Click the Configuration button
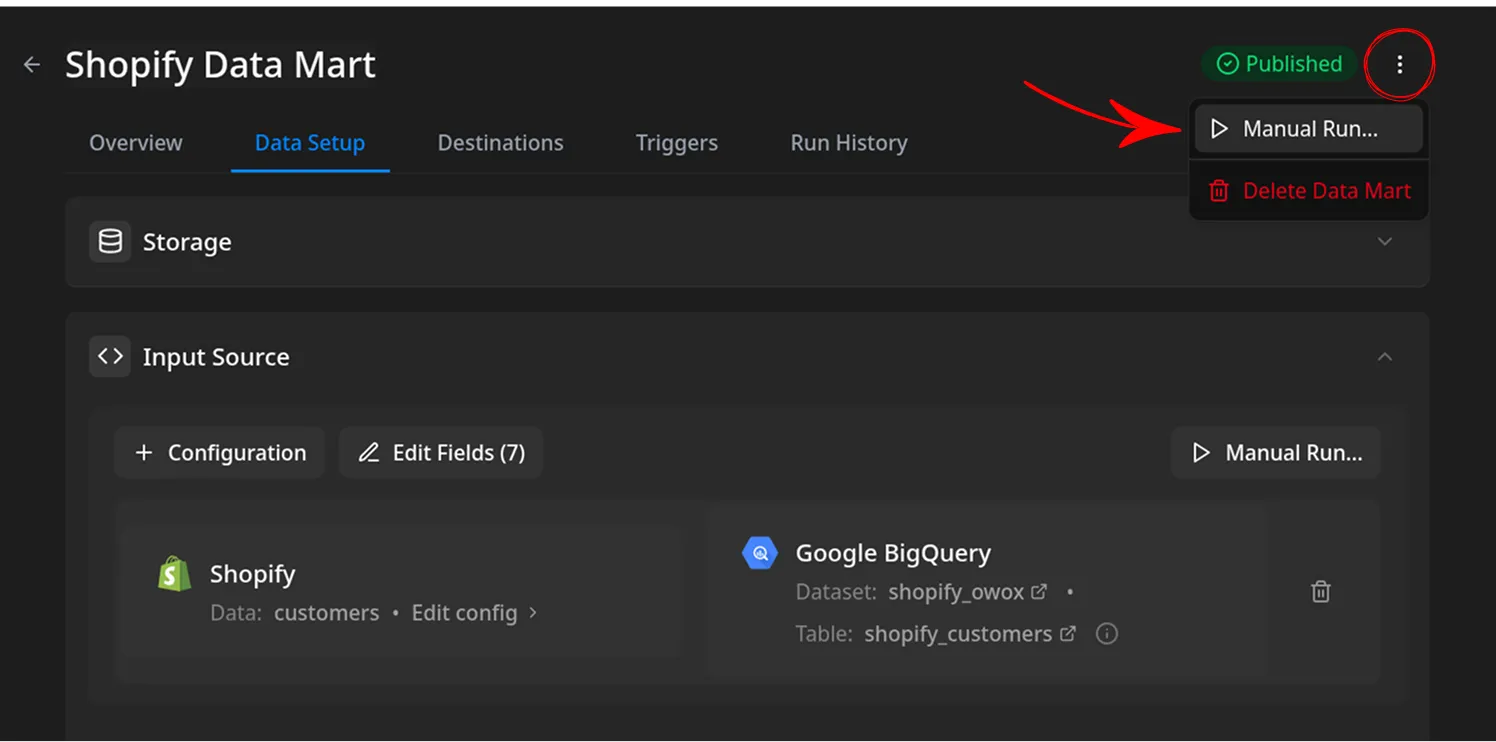The width and height of the screenshot is (1496, 742). [x=219, y=452]
